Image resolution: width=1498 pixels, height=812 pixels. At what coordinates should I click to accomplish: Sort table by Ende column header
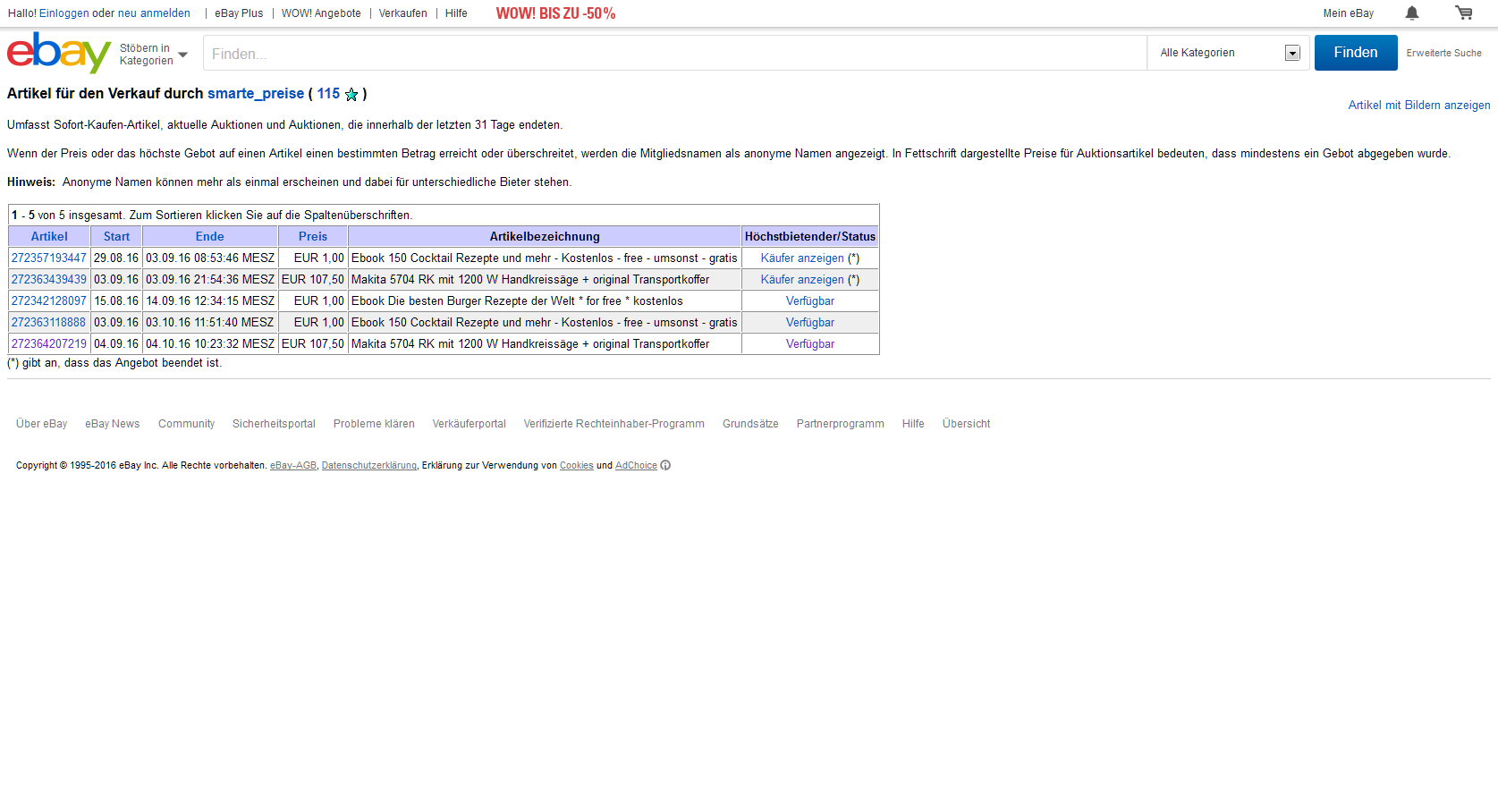pos(209,237)
